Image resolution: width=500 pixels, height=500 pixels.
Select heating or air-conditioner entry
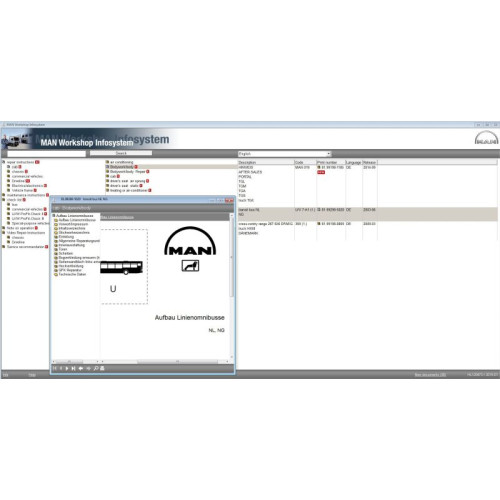[129, 190]
